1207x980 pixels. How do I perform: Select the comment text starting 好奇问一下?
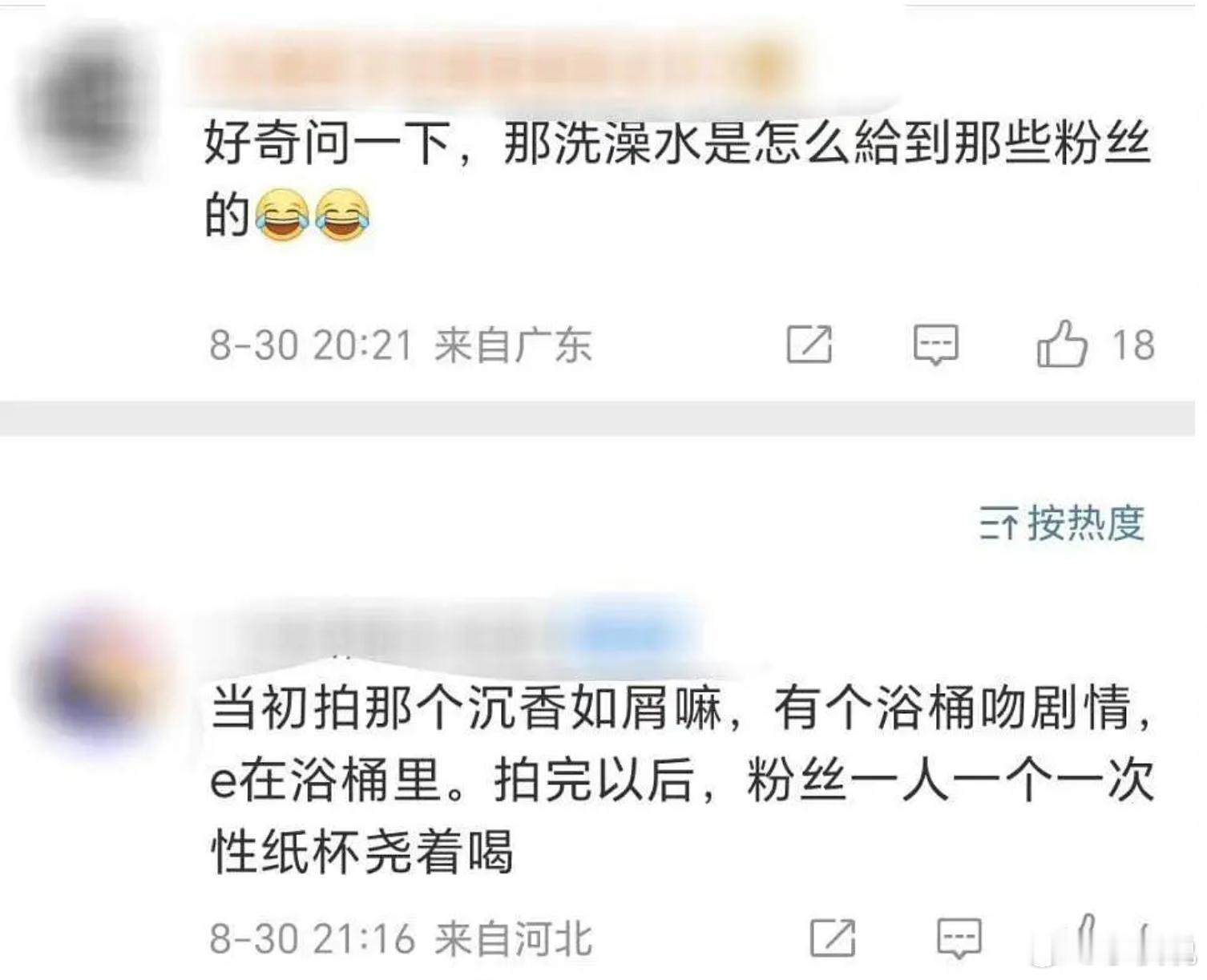point(677,179)
